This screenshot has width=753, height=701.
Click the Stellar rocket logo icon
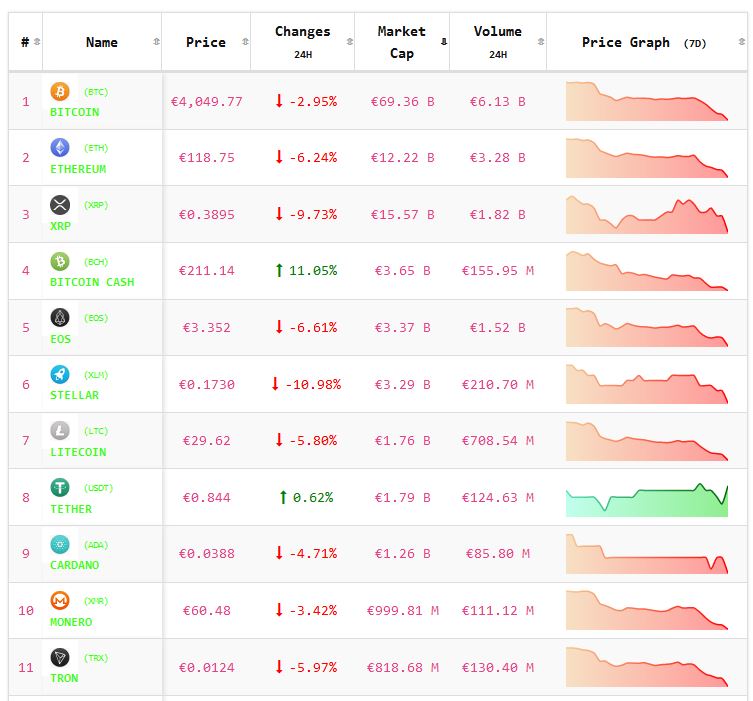click(60, 374)
